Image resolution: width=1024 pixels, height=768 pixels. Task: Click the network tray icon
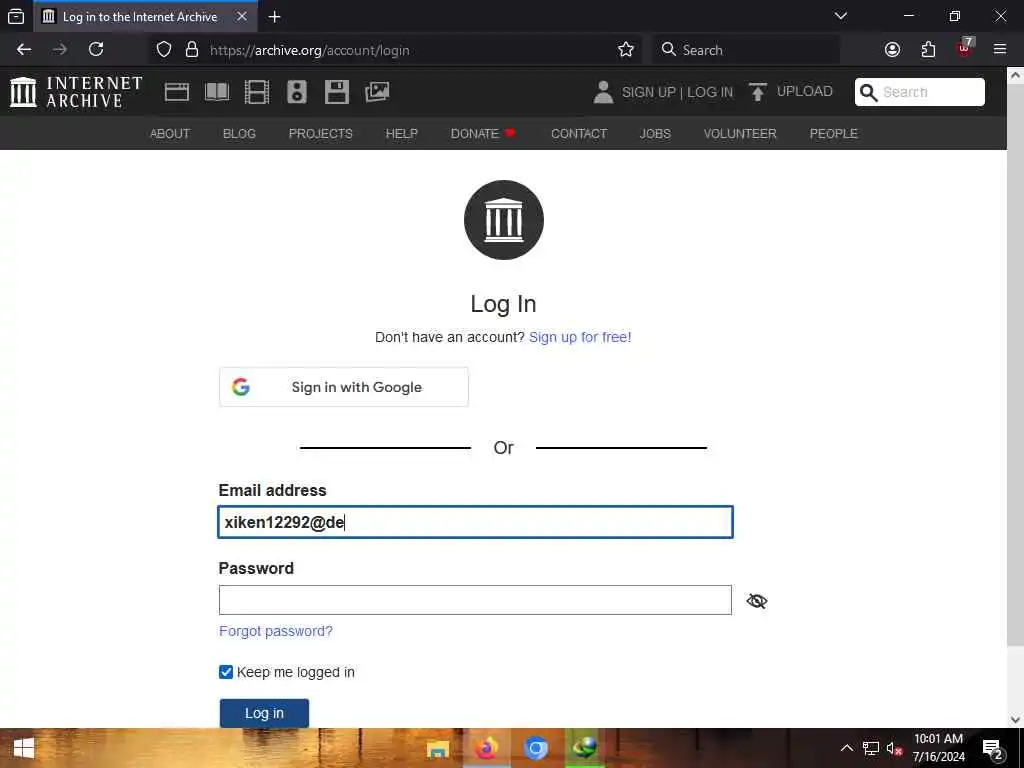point(871,748)
